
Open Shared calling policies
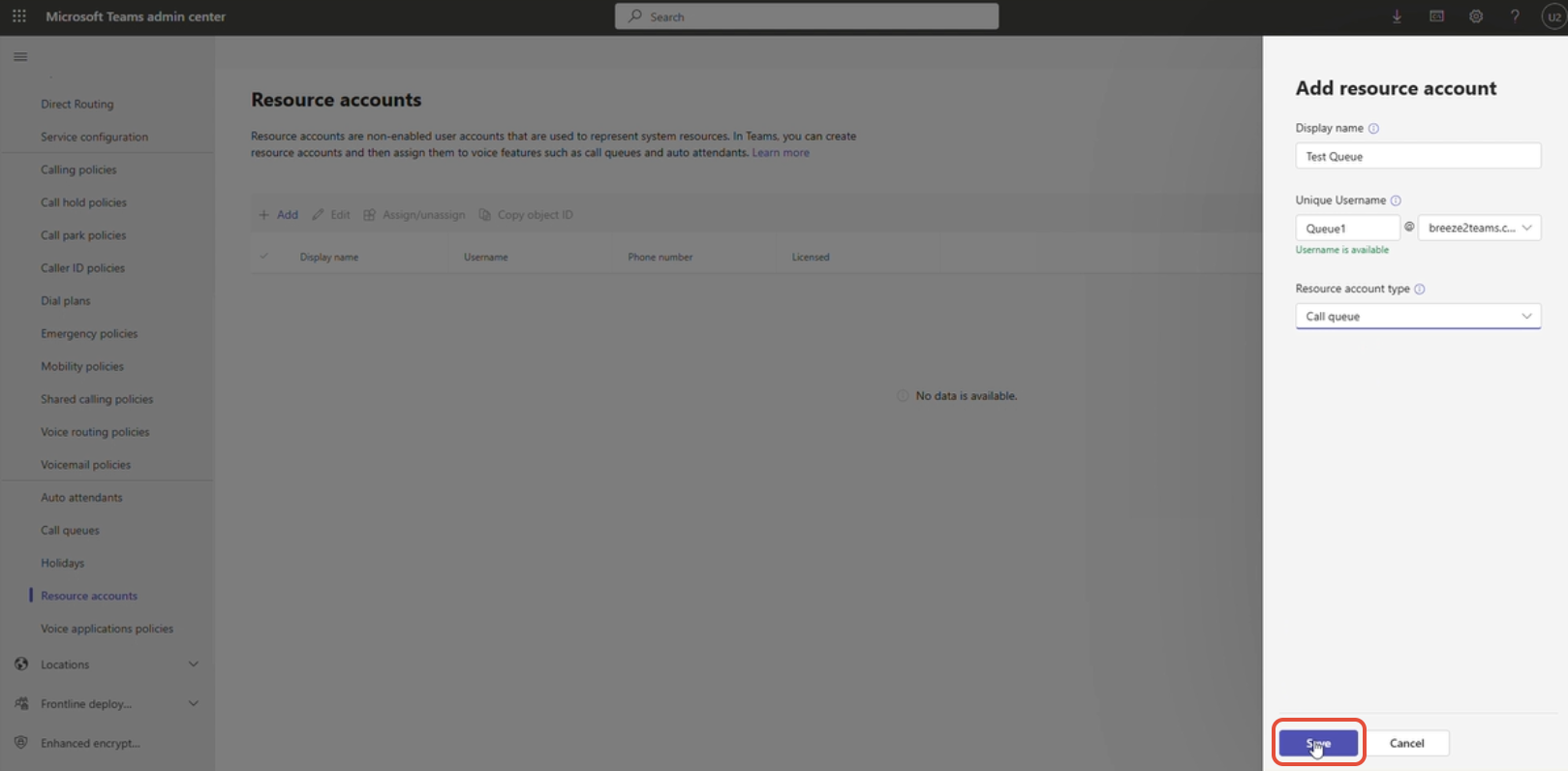(x=97, y=399)
